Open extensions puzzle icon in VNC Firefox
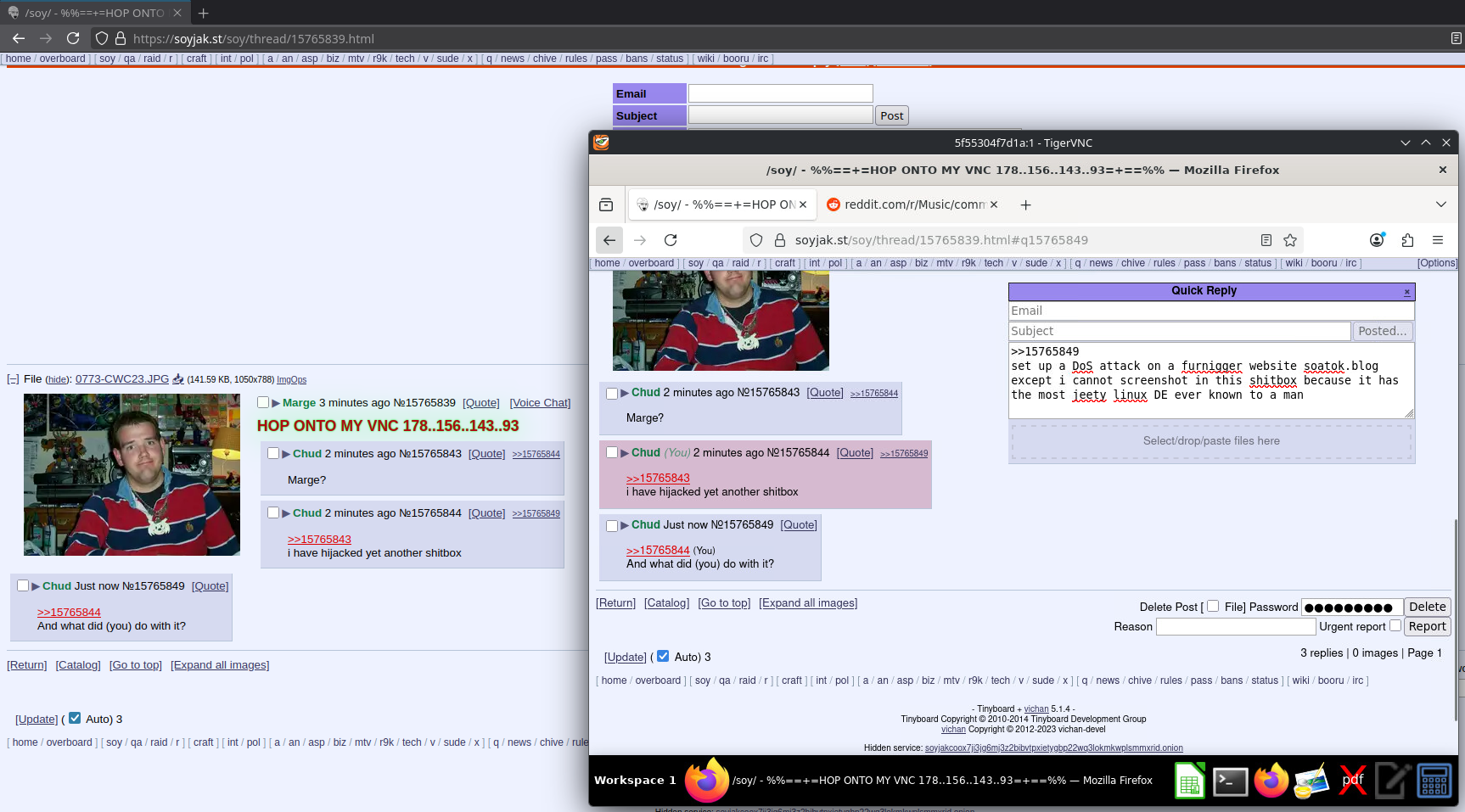 coord(1407,240)
